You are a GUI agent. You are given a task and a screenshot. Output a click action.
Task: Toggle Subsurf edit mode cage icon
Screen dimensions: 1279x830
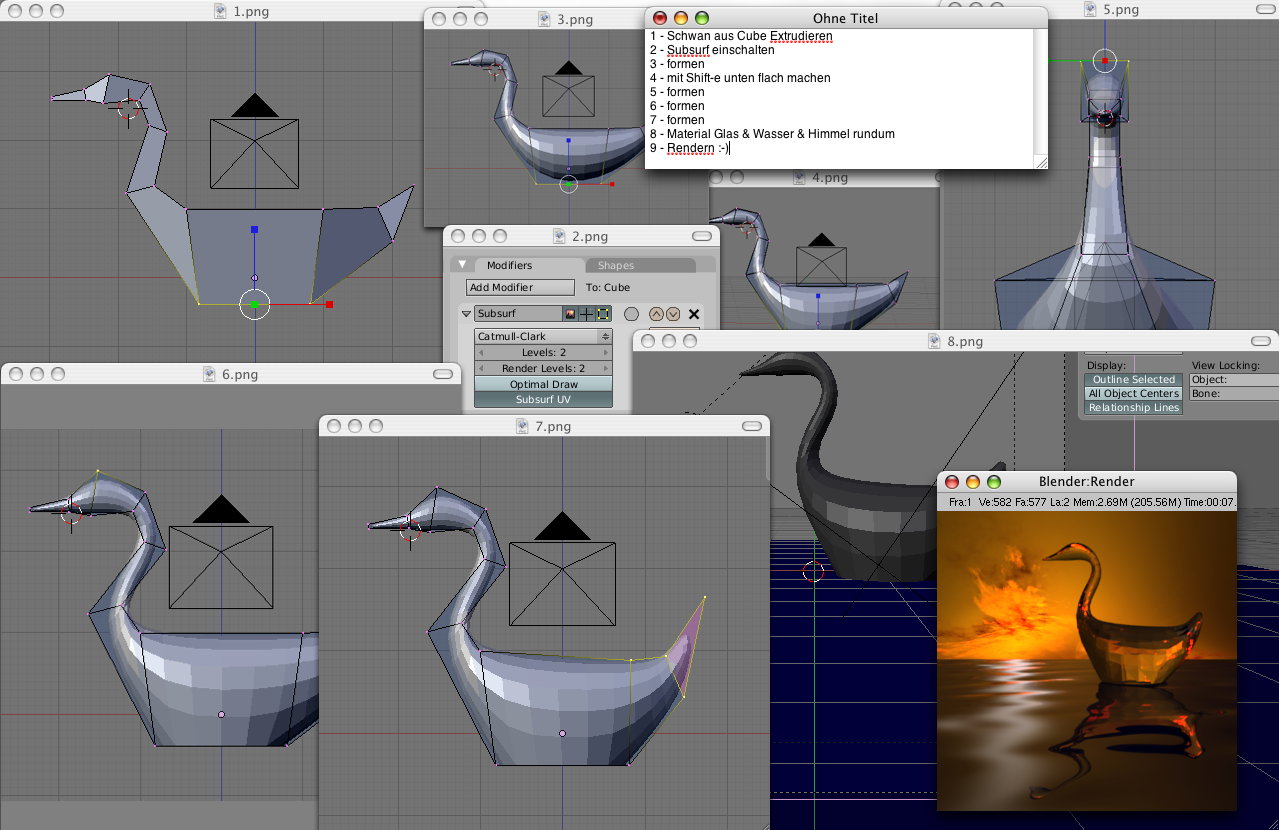[603, 314]
